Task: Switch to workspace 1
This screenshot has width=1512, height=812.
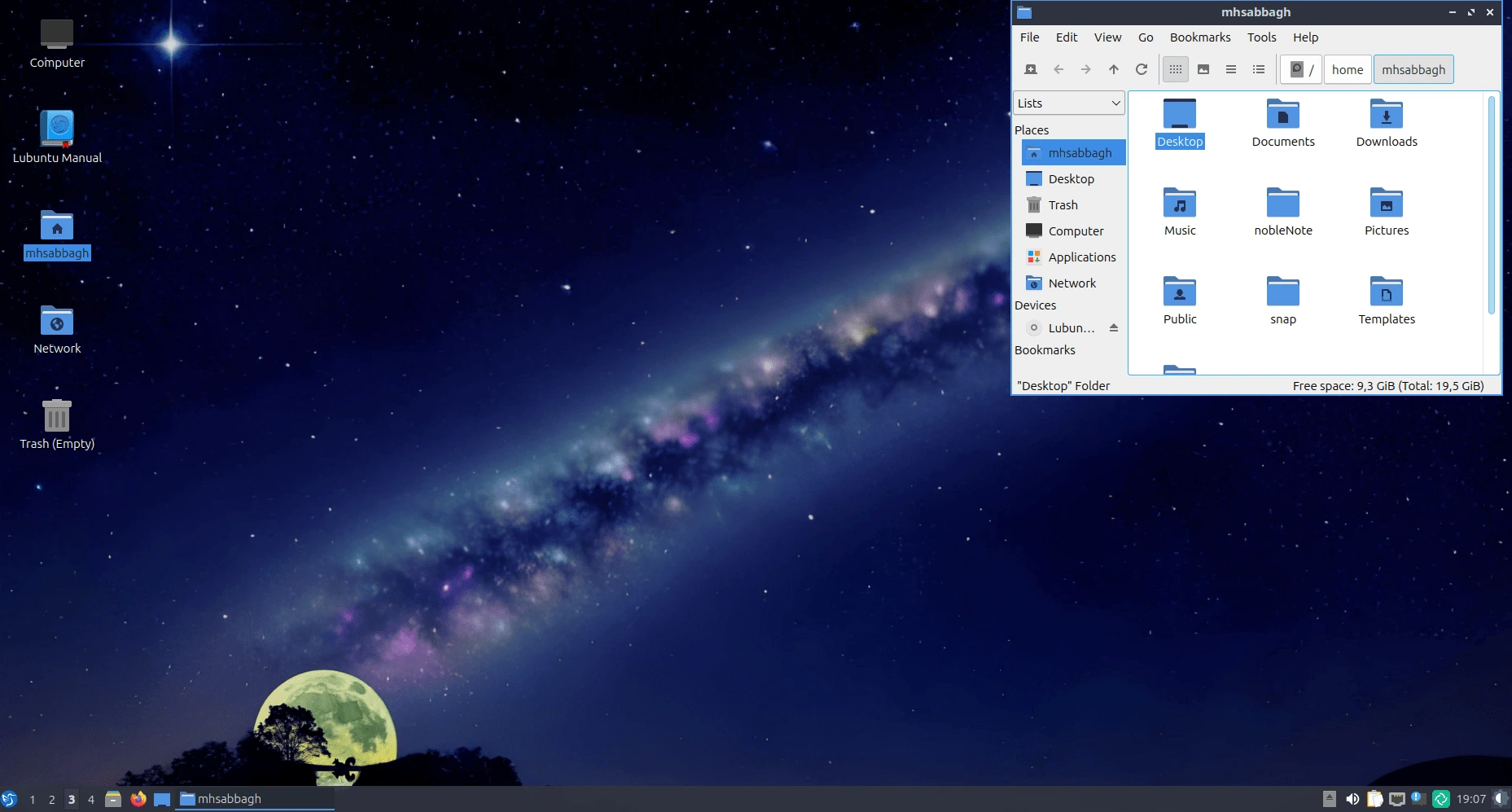Action: pos(33,800)
